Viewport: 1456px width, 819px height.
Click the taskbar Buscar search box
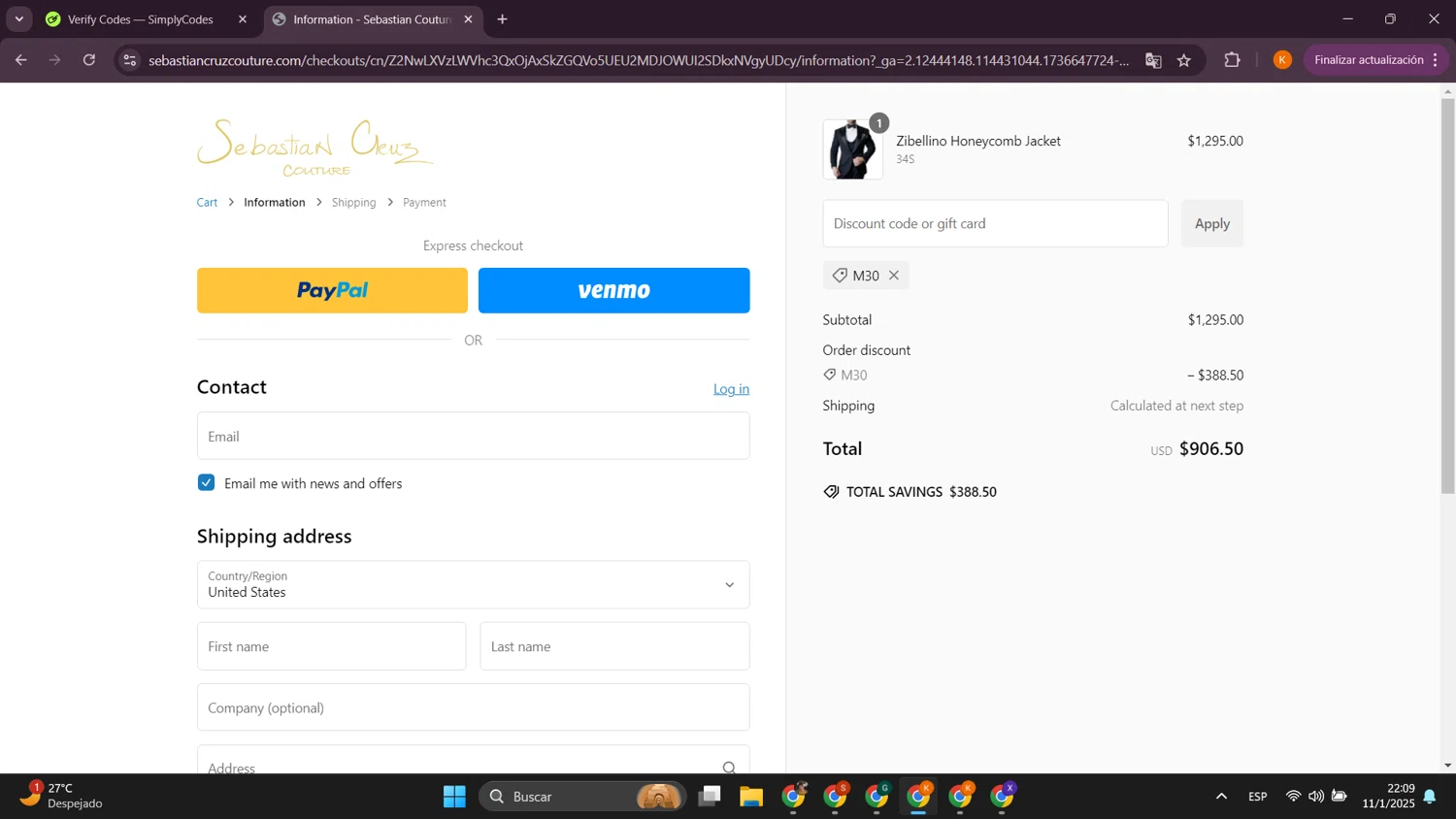(x=582, y=797)
